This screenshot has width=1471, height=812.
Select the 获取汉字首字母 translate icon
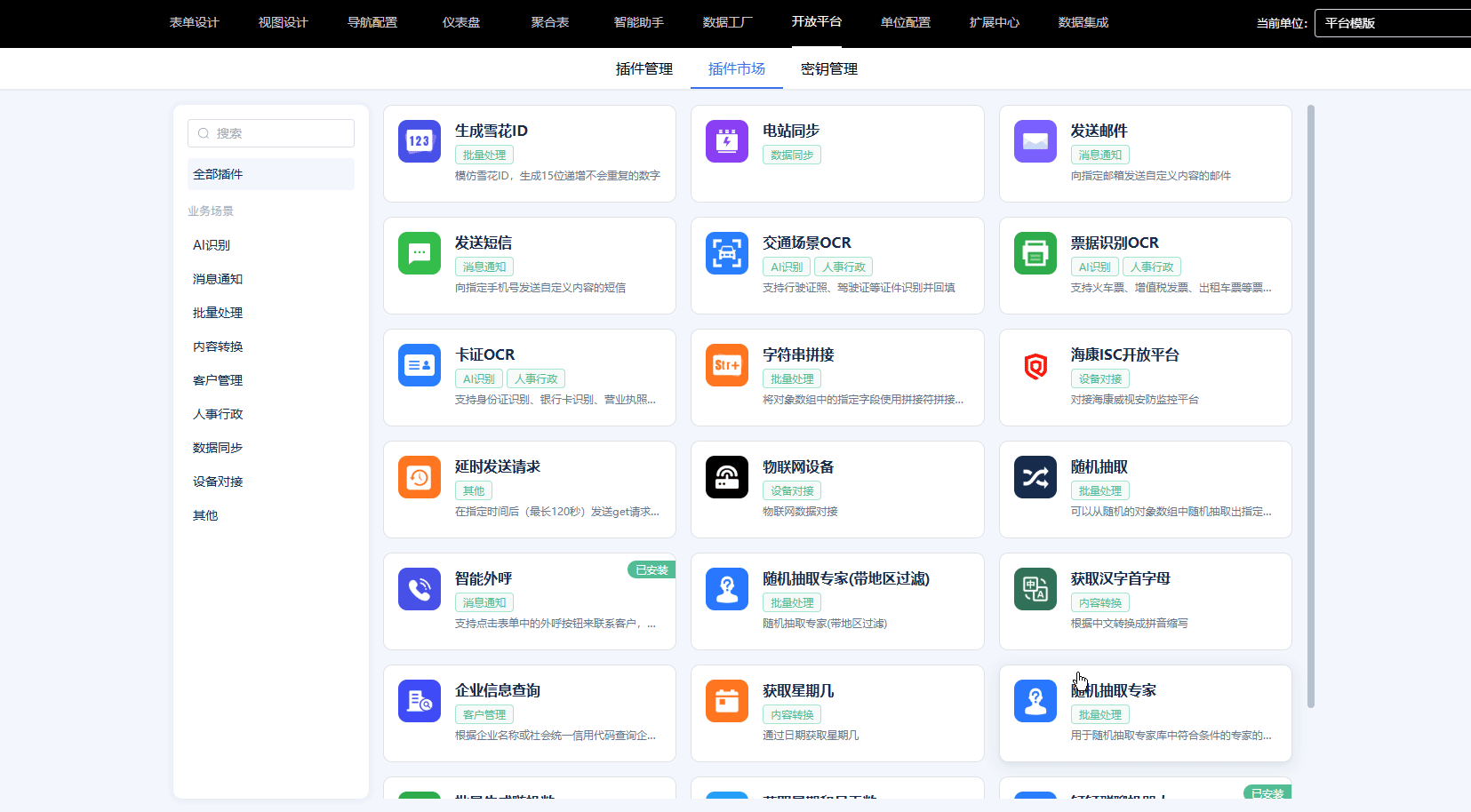1035,589
